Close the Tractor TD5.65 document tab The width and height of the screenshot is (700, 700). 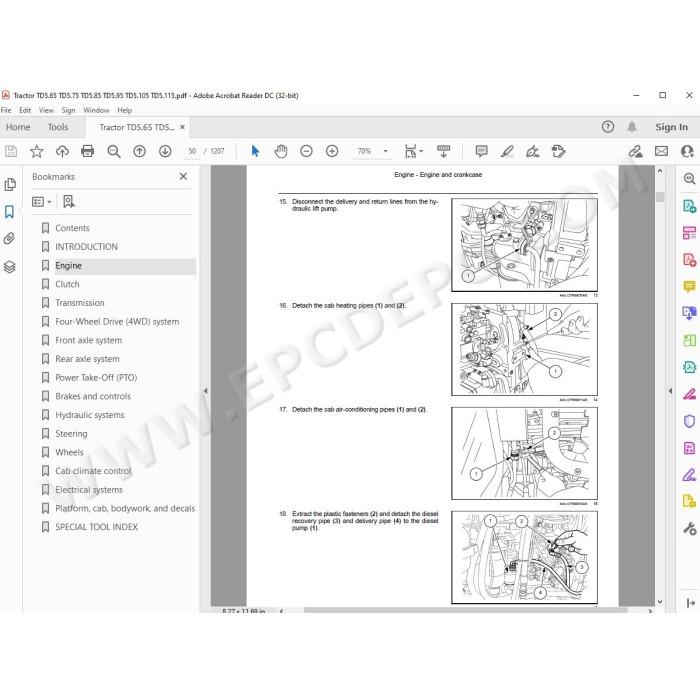[x=182, y=127]
